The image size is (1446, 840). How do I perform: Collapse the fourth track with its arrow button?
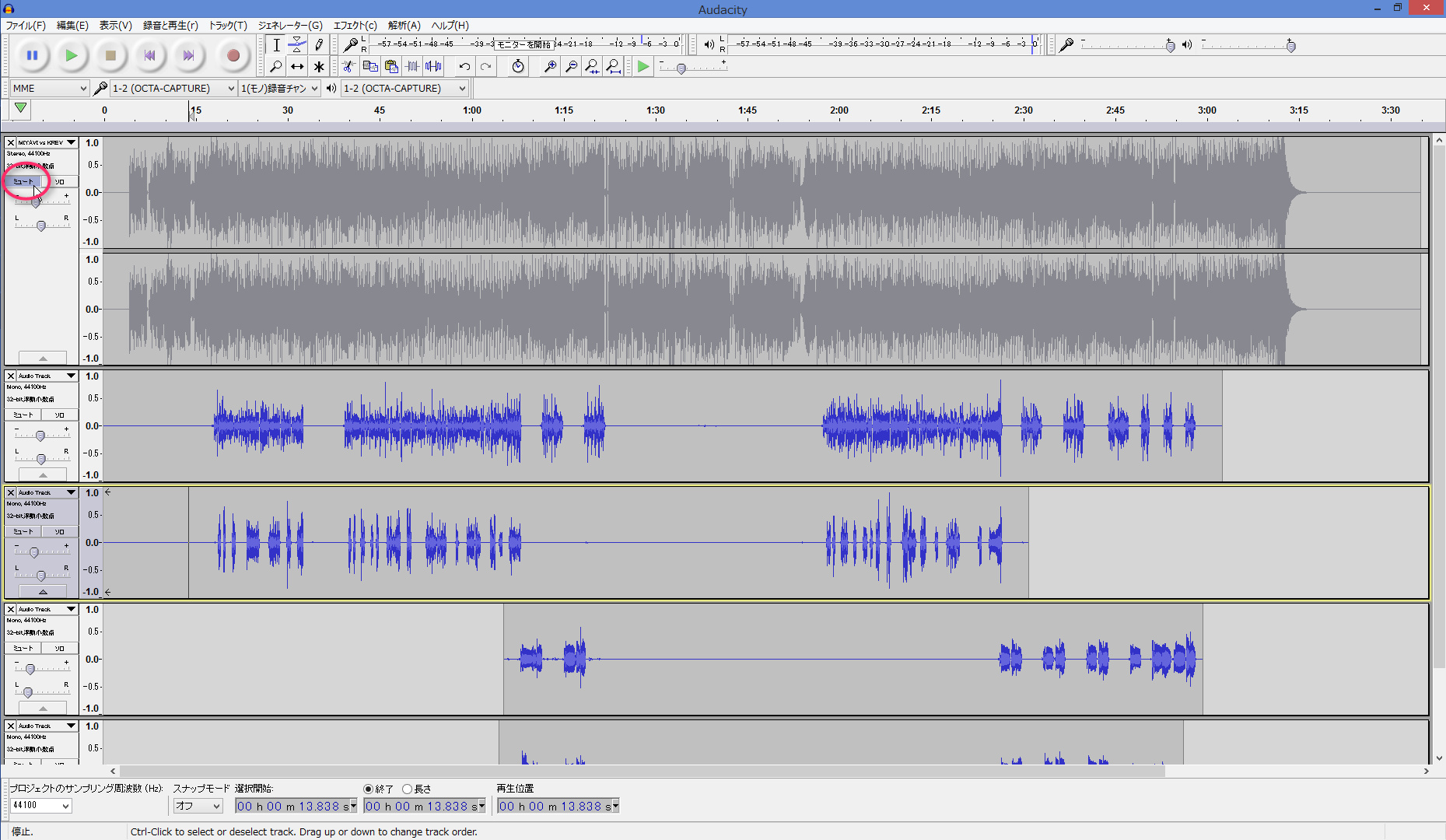click(x=43, y=708)
